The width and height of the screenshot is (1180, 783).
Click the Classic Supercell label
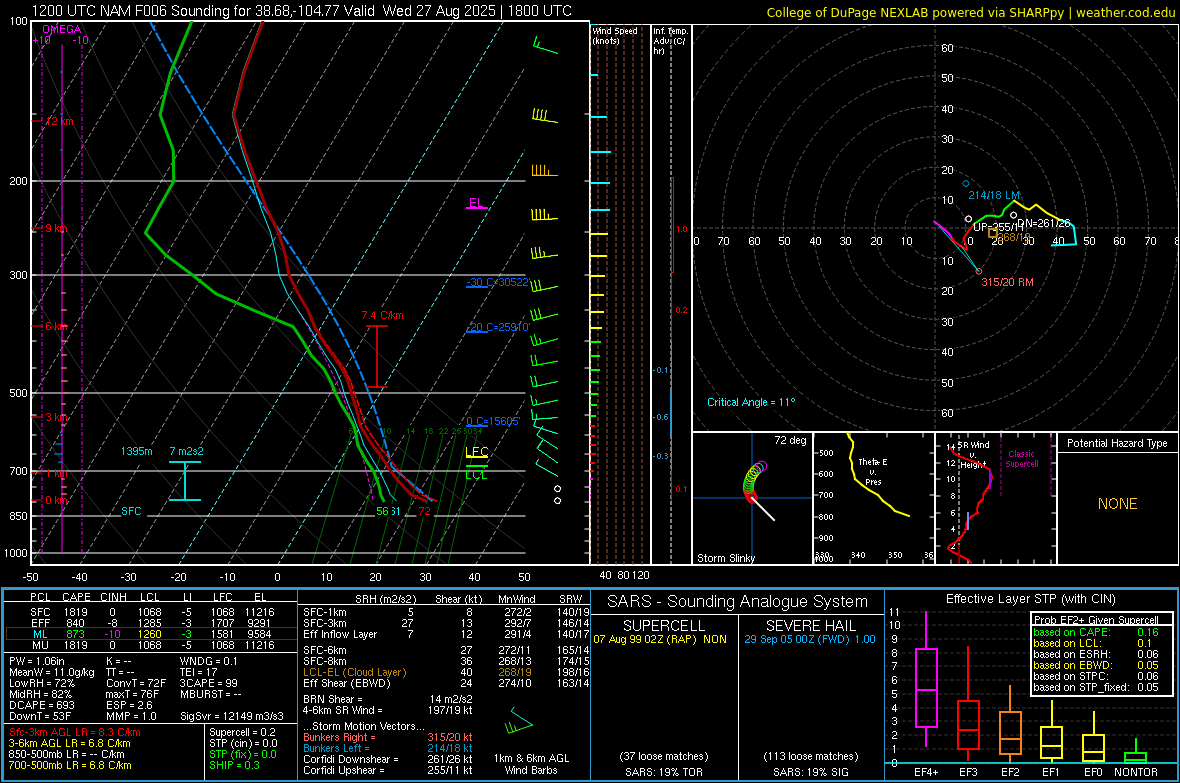pyautogui.click(x=1021, y=459)
